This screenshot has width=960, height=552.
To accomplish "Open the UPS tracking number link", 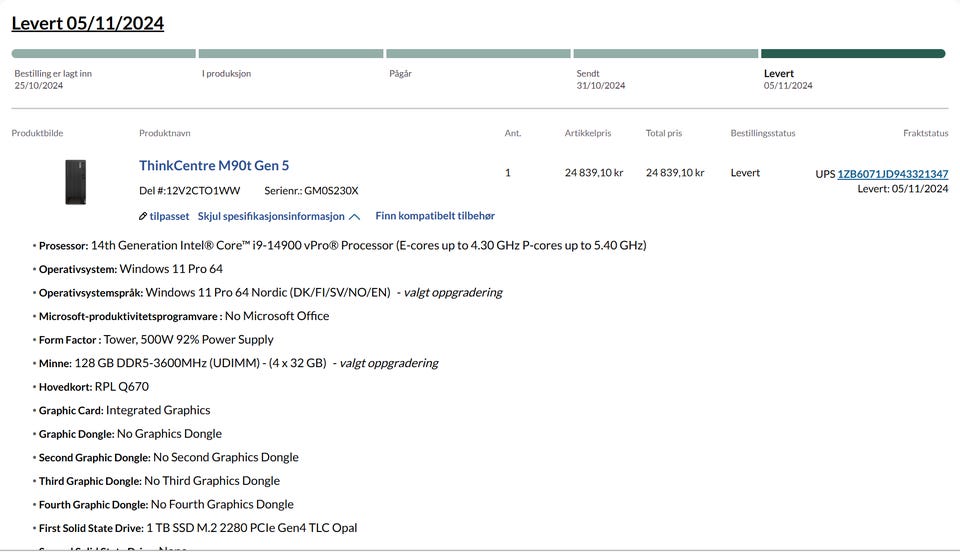I will pyautogui.click(x=892, y=174).
